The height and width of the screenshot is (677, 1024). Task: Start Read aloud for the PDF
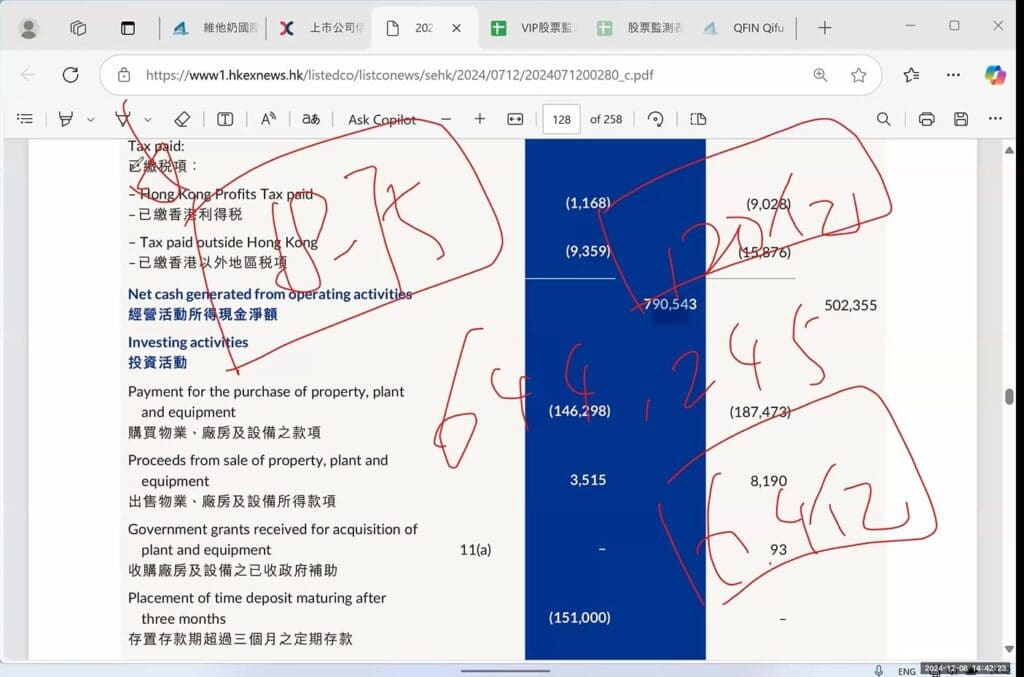pos(268,119)
